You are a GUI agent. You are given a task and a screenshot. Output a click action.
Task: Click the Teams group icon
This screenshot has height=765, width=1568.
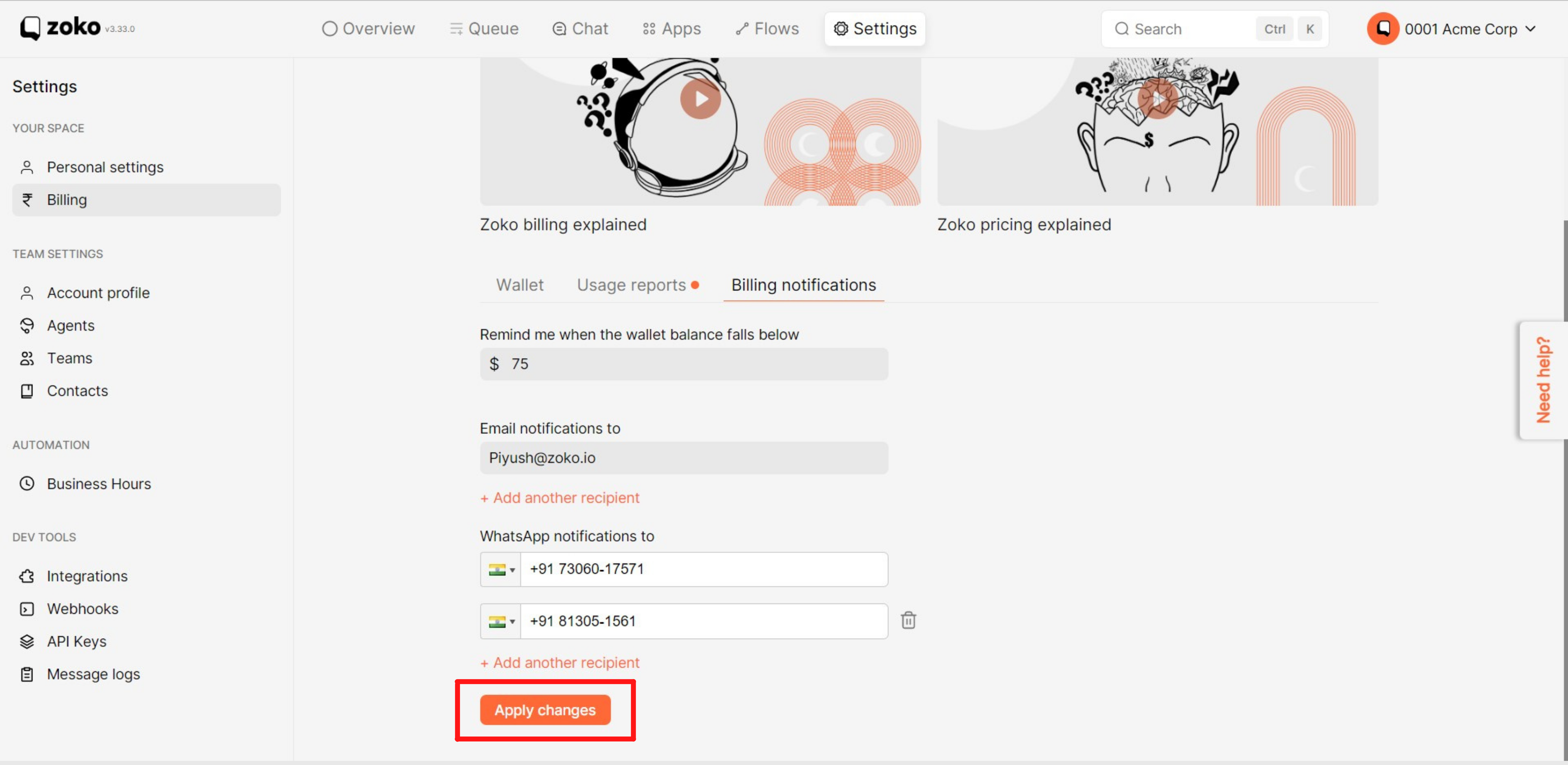(27, 358)
